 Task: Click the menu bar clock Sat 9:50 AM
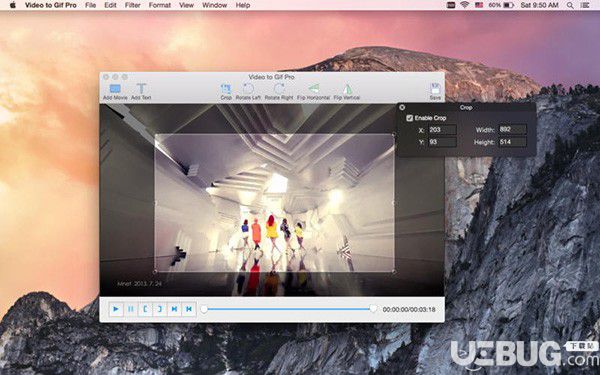tap(540, 5)
